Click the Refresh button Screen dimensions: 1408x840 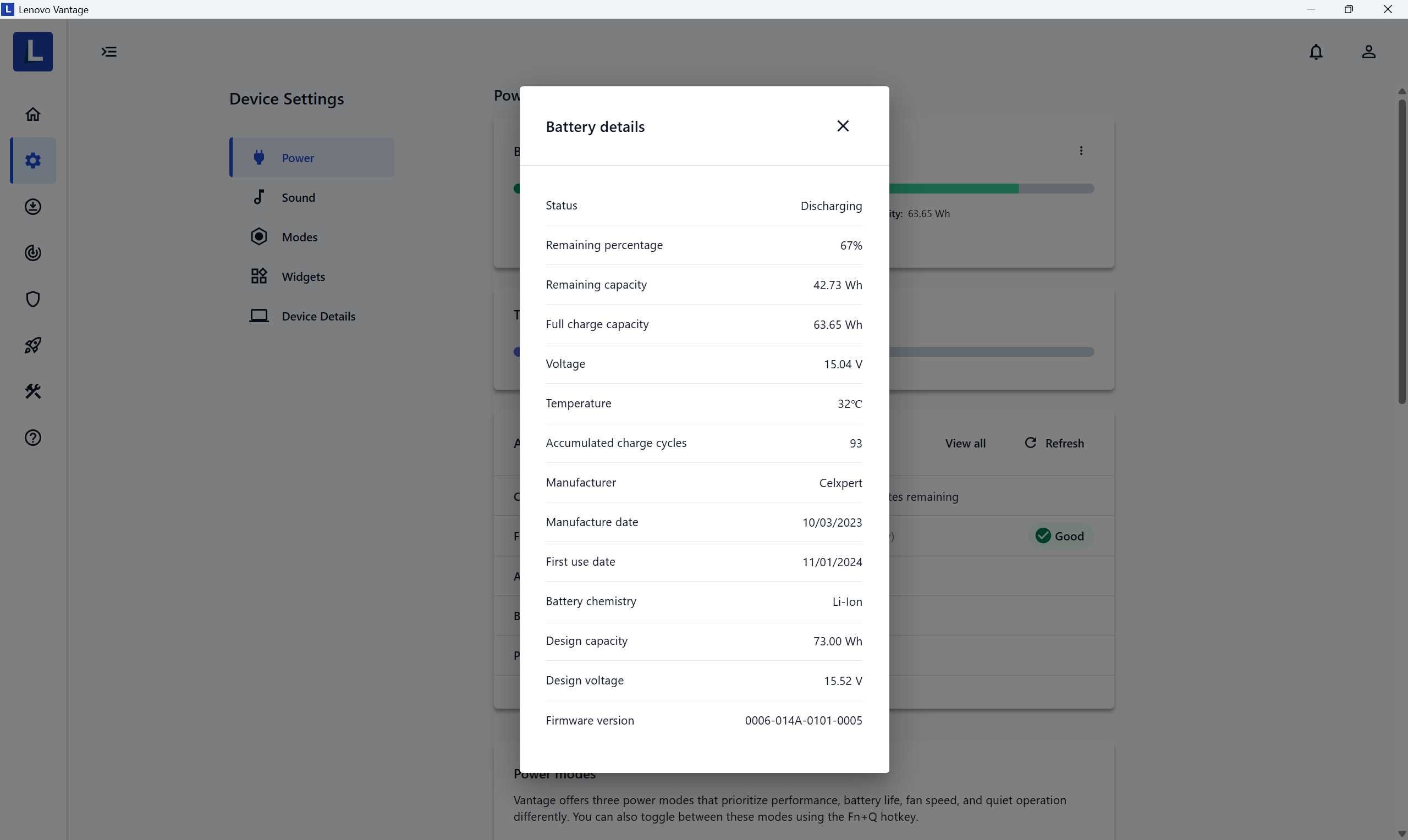pyautogui.click(x=1054, y=443)
